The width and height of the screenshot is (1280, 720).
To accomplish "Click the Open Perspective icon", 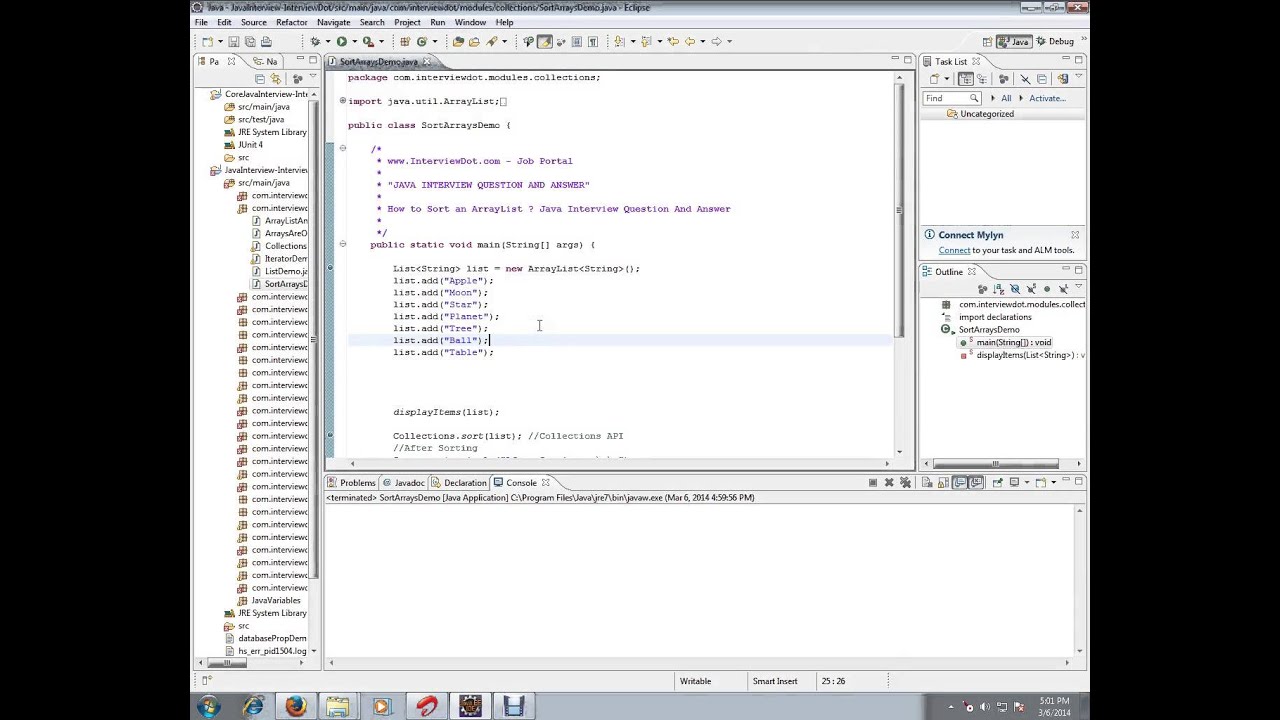I will 988,42.
